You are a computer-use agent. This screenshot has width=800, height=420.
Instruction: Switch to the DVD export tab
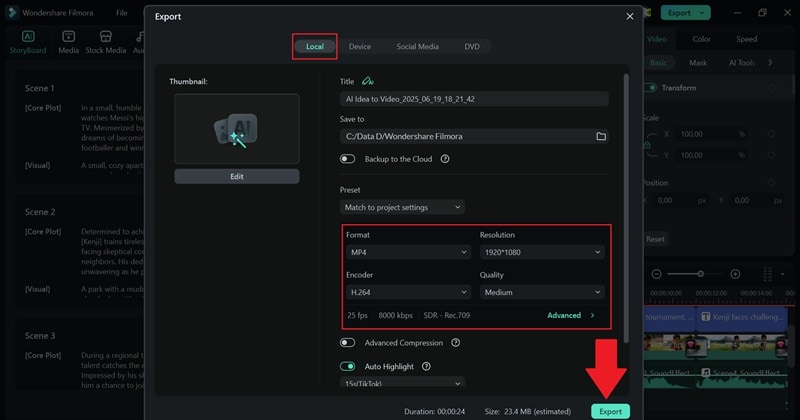pyautogui.click(x=471, y=46)
